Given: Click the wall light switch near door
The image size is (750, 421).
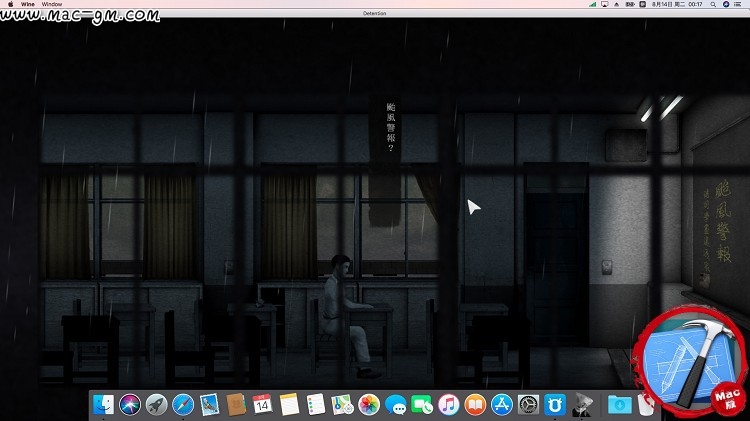Looking at the screenshot, I should click(607, 266).
